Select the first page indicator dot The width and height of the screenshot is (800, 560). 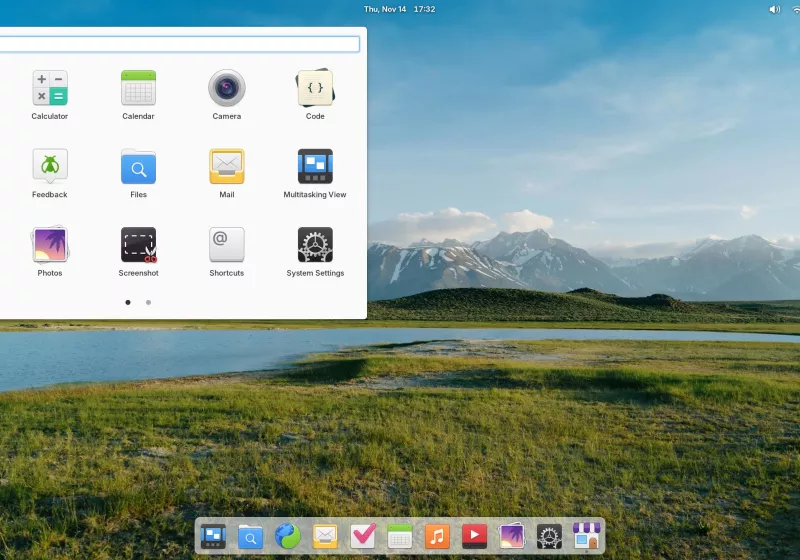128,302
